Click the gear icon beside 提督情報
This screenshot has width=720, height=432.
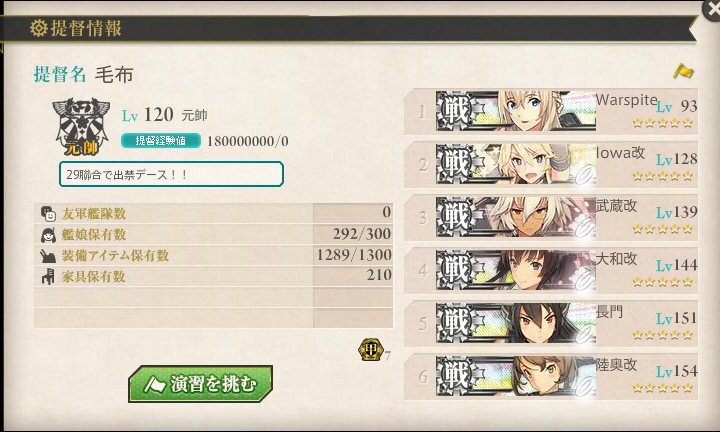[39, 28]
